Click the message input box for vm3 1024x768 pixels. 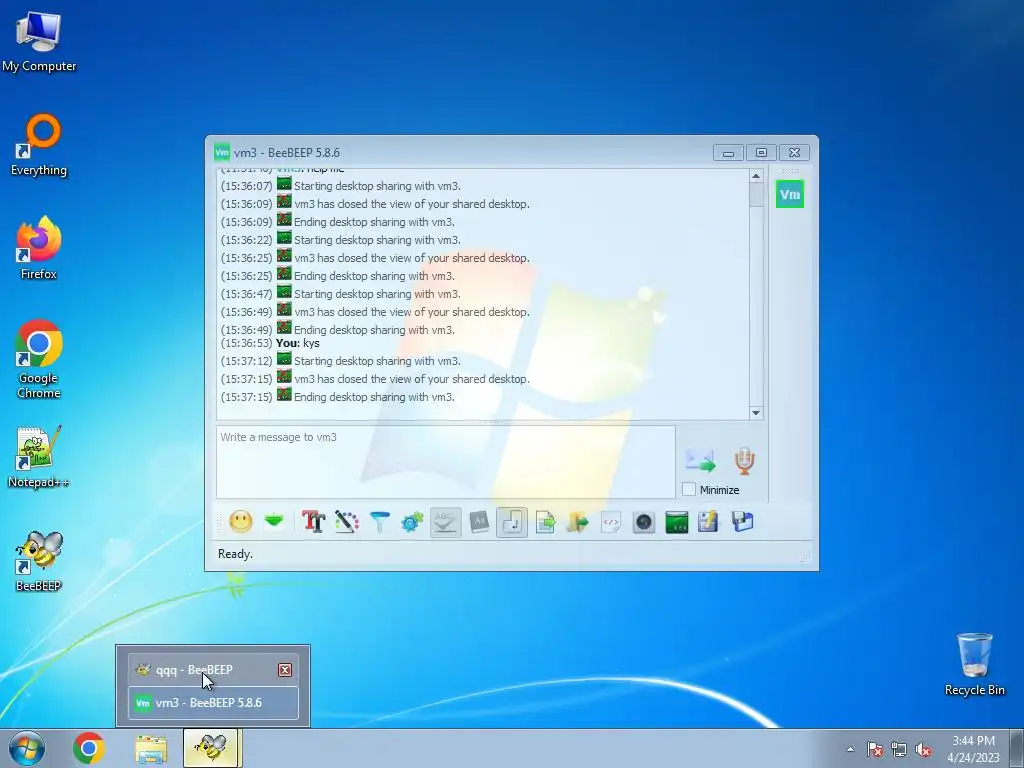tap(445, 462)
